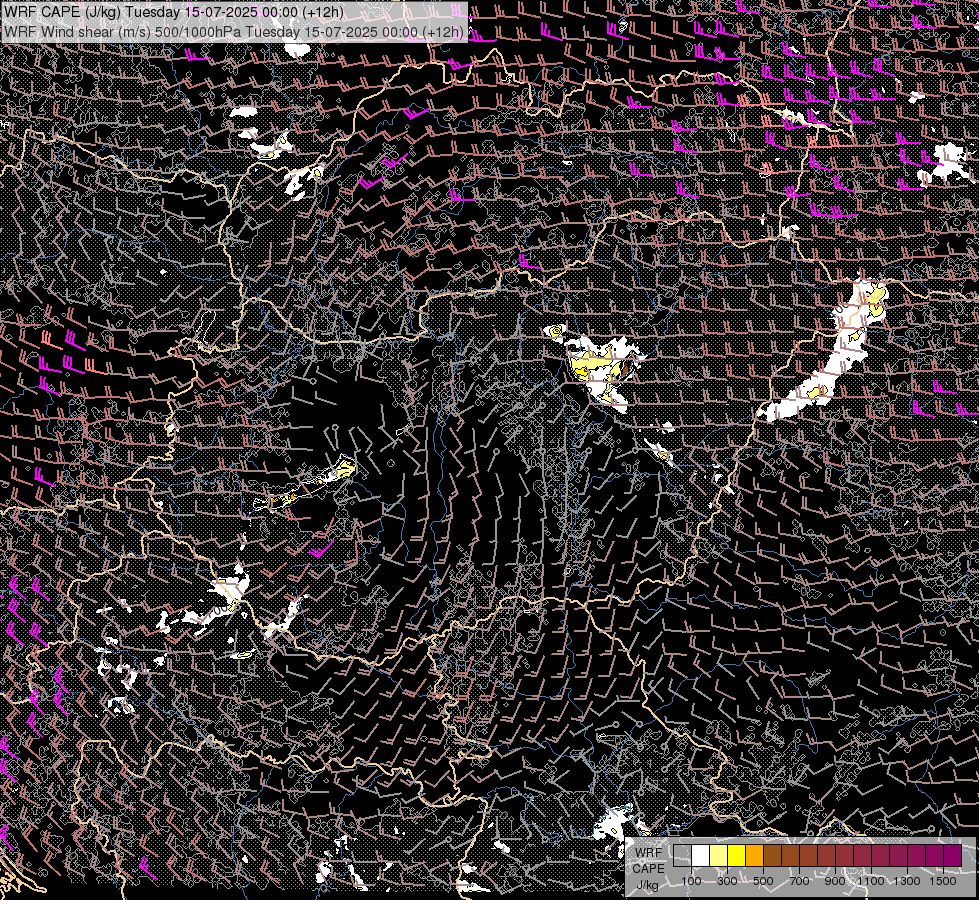
Task: Click the legend value 1500
Action: (943, 881)
